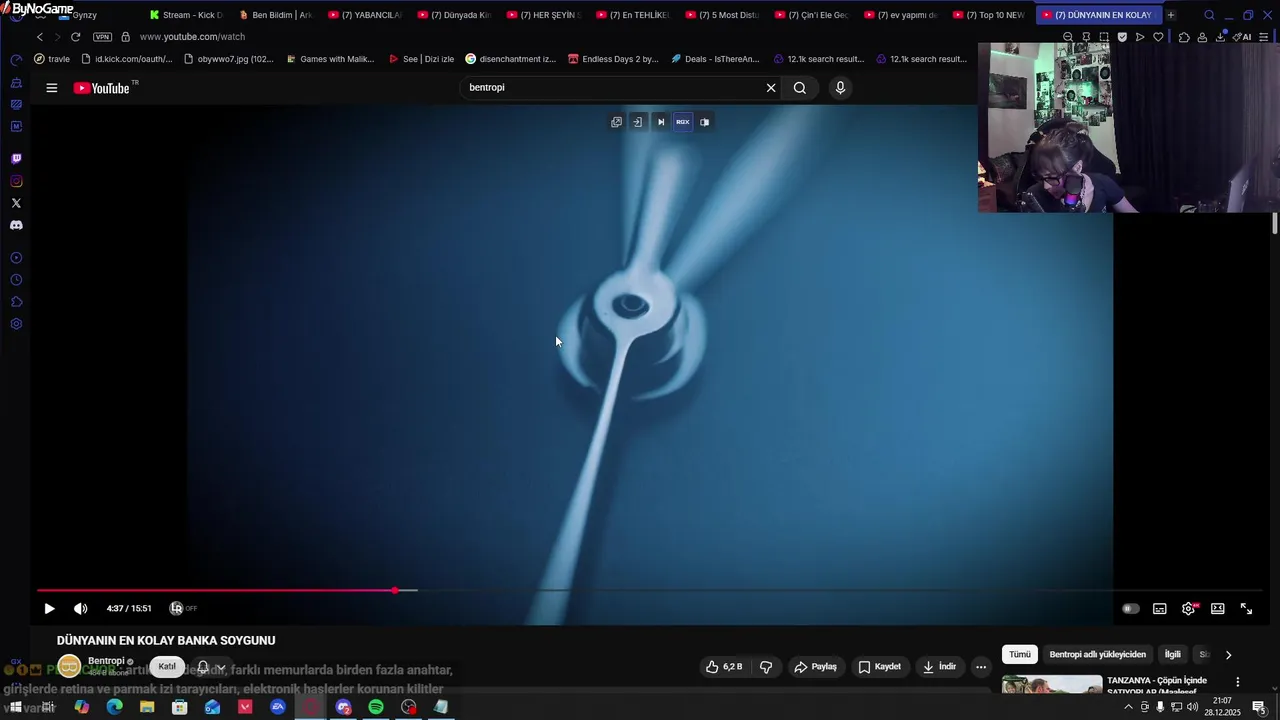The height and width of the screenshot is (720, 1280).
Task: Open options menu for TANZANYA video suggestion
Action: (x=1238, y=682)
